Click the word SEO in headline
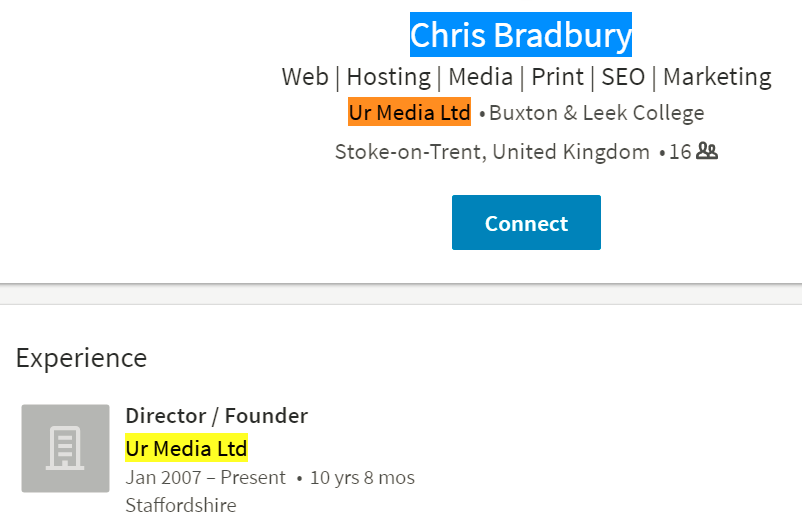 tap(623, 77)
